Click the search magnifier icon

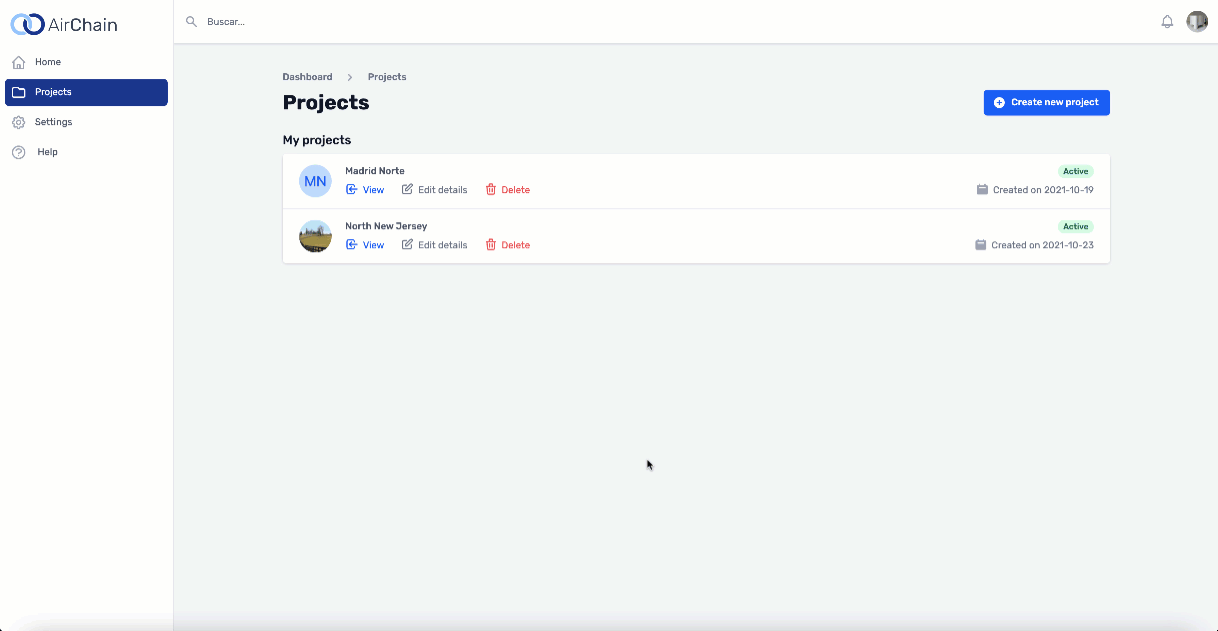191,21
